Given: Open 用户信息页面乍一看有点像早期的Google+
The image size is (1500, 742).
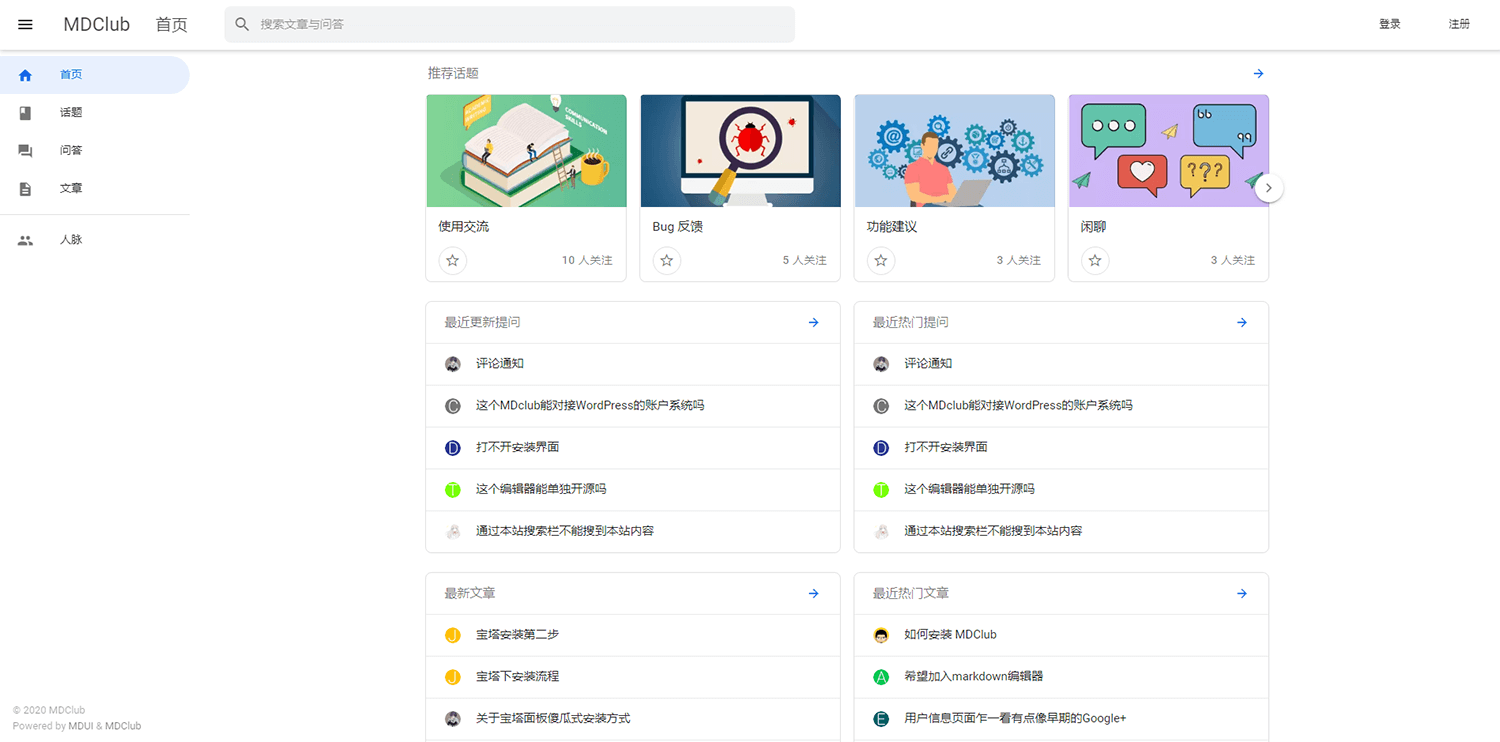Looking at the screenshot, I should point(1061,719).
